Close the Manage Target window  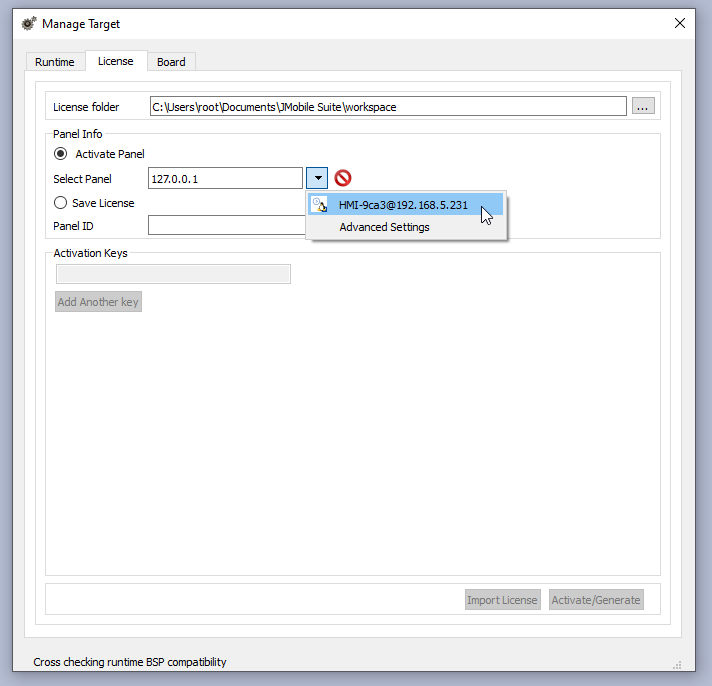680,23
